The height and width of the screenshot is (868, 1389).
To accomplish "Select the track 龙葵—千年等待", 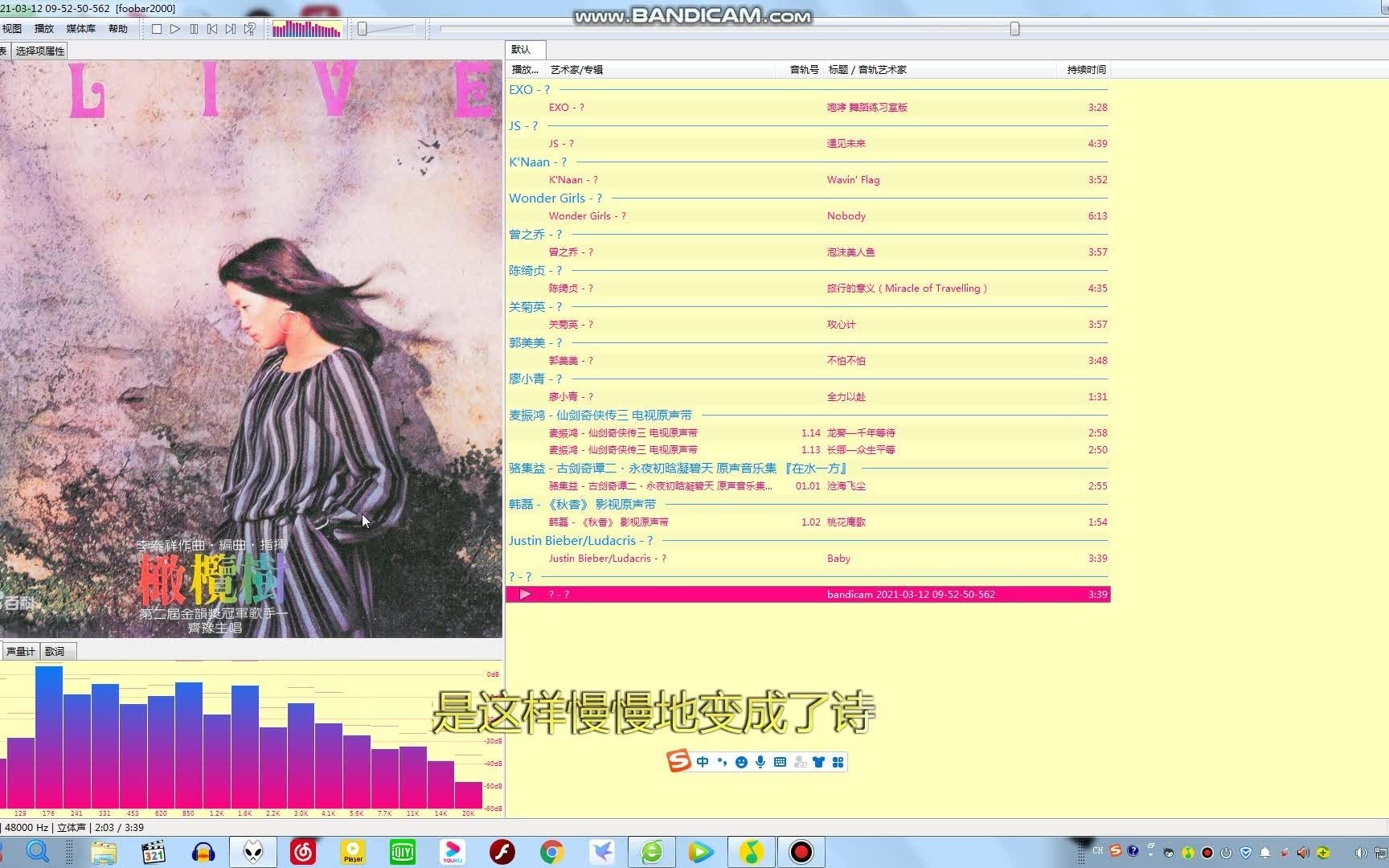I will (808, 433).
